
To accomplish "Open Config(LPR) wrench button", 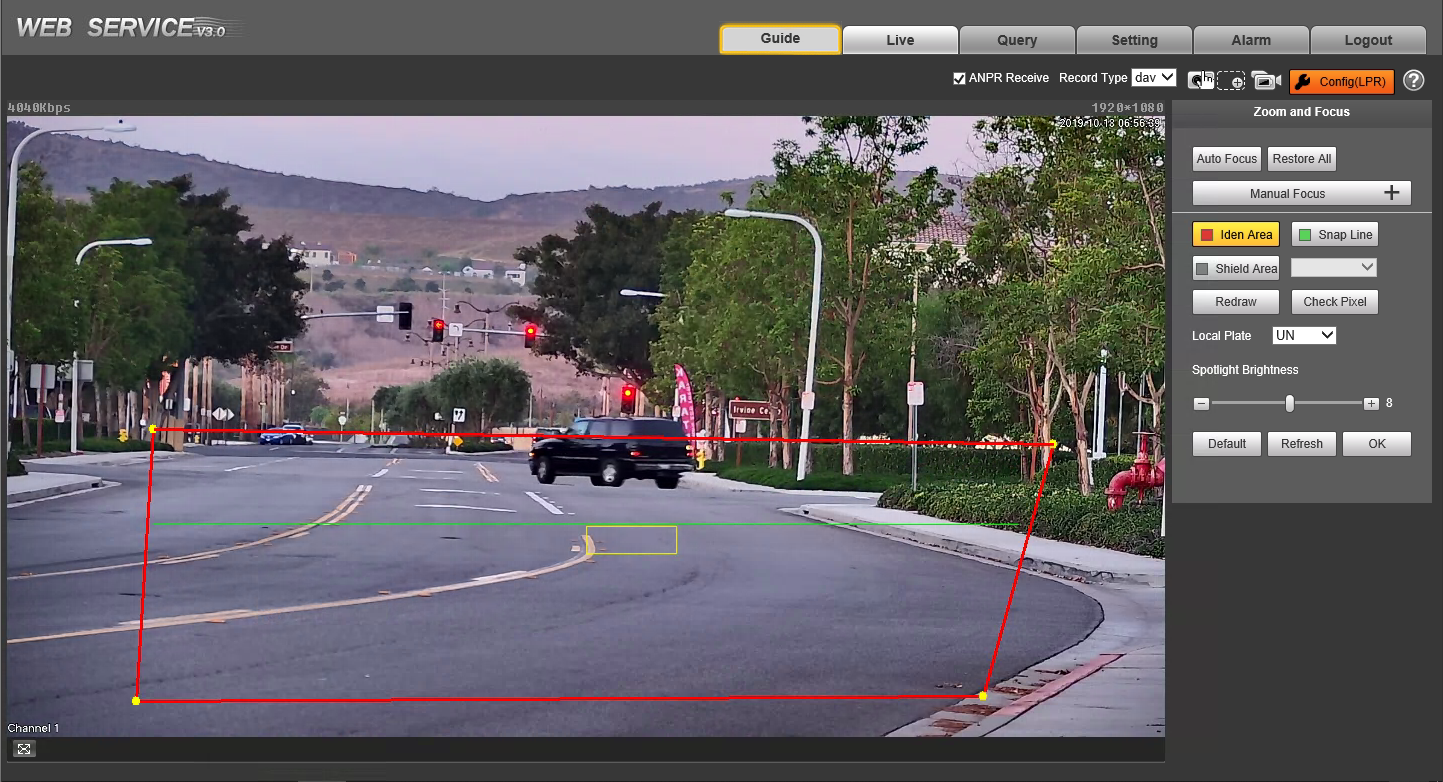I will (x=1341, y=82).
